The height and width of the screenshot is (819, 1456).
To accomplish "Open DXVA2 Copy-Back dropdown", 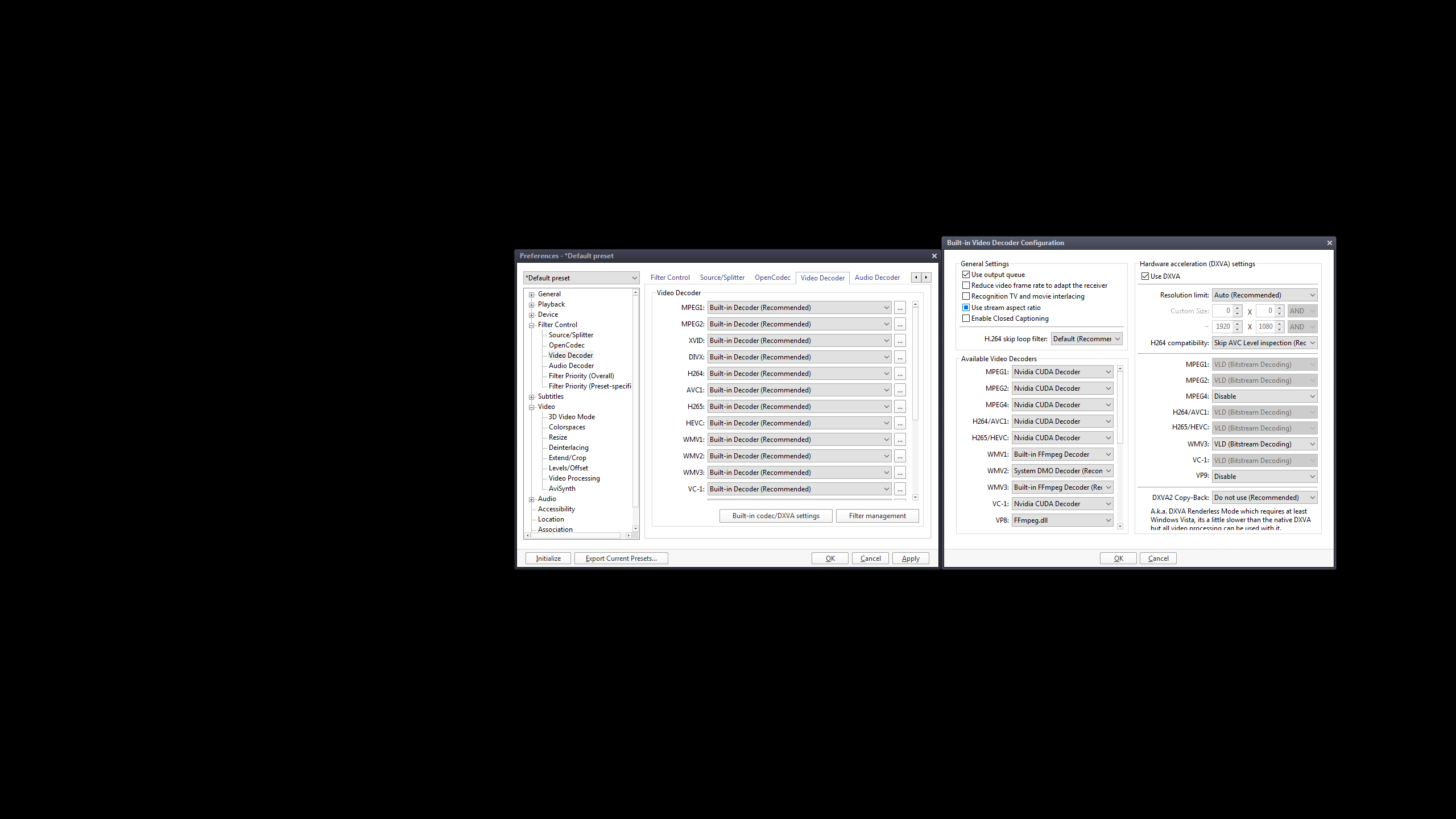I will coord(1264,498).
